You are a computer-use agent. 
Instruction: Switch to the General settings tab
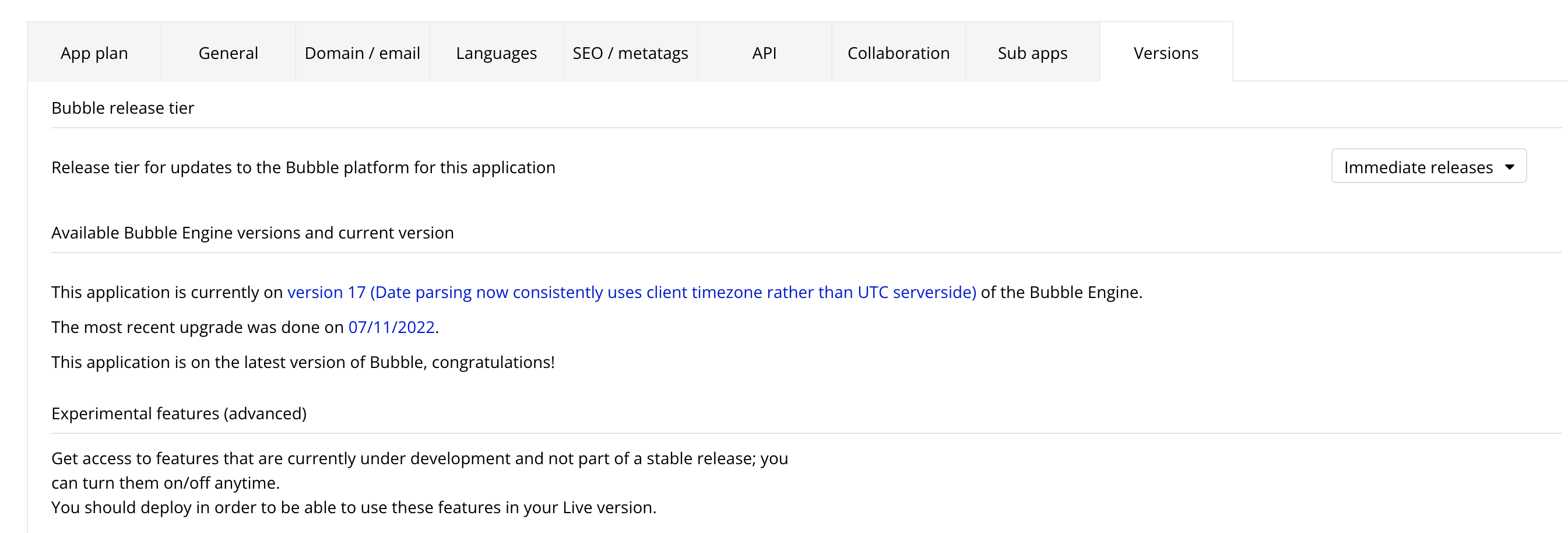(228, 53)
